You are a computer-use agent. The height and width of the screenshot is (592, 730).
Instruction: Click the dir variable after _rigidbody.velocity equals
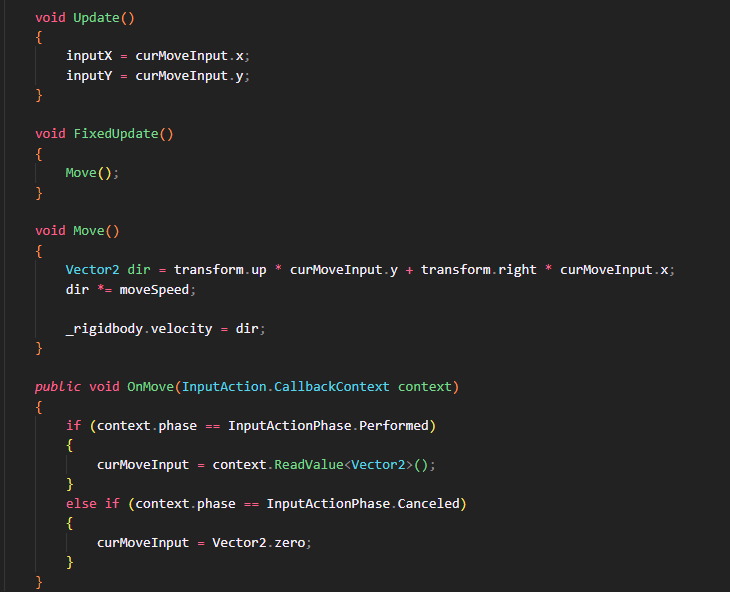[247, 329]
